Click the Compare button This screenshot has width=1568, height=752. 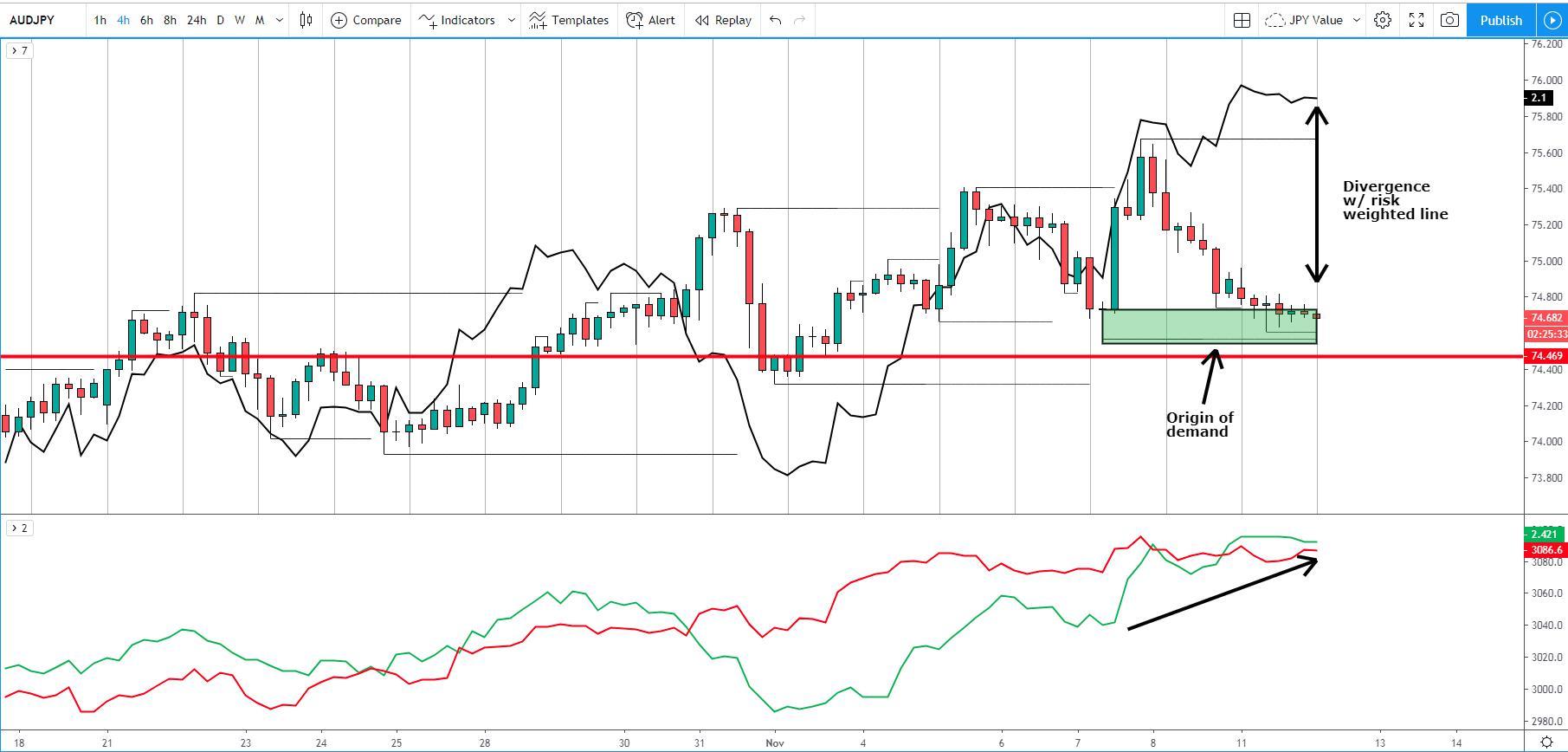tap(366, 20)
